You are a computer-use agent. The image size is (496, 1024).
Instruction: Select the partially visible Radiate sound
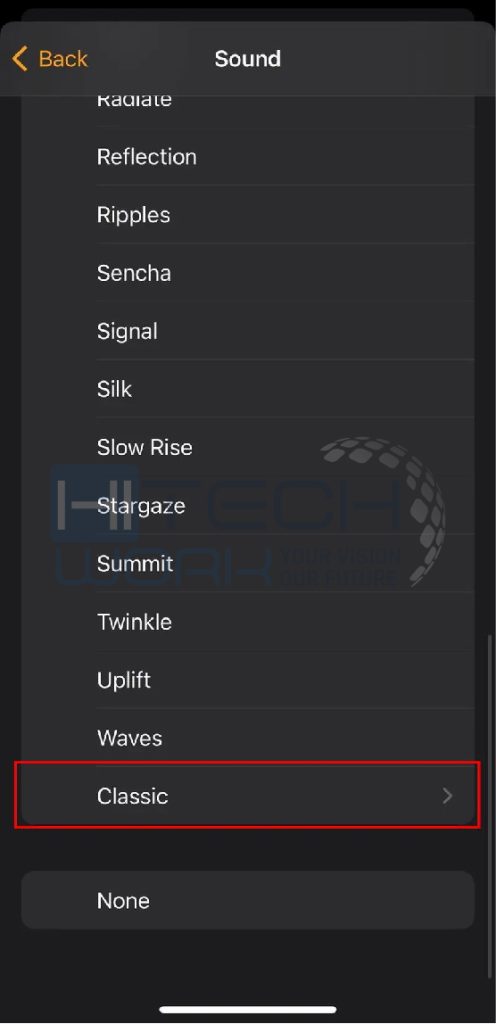247,108
